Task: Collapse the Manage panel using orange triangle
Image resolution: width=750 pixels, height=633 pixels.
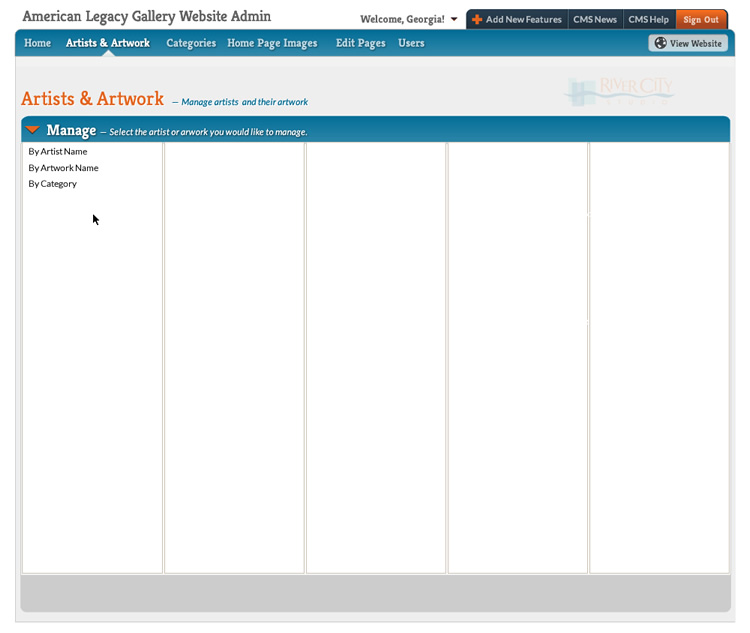Action: pos(33,130)
